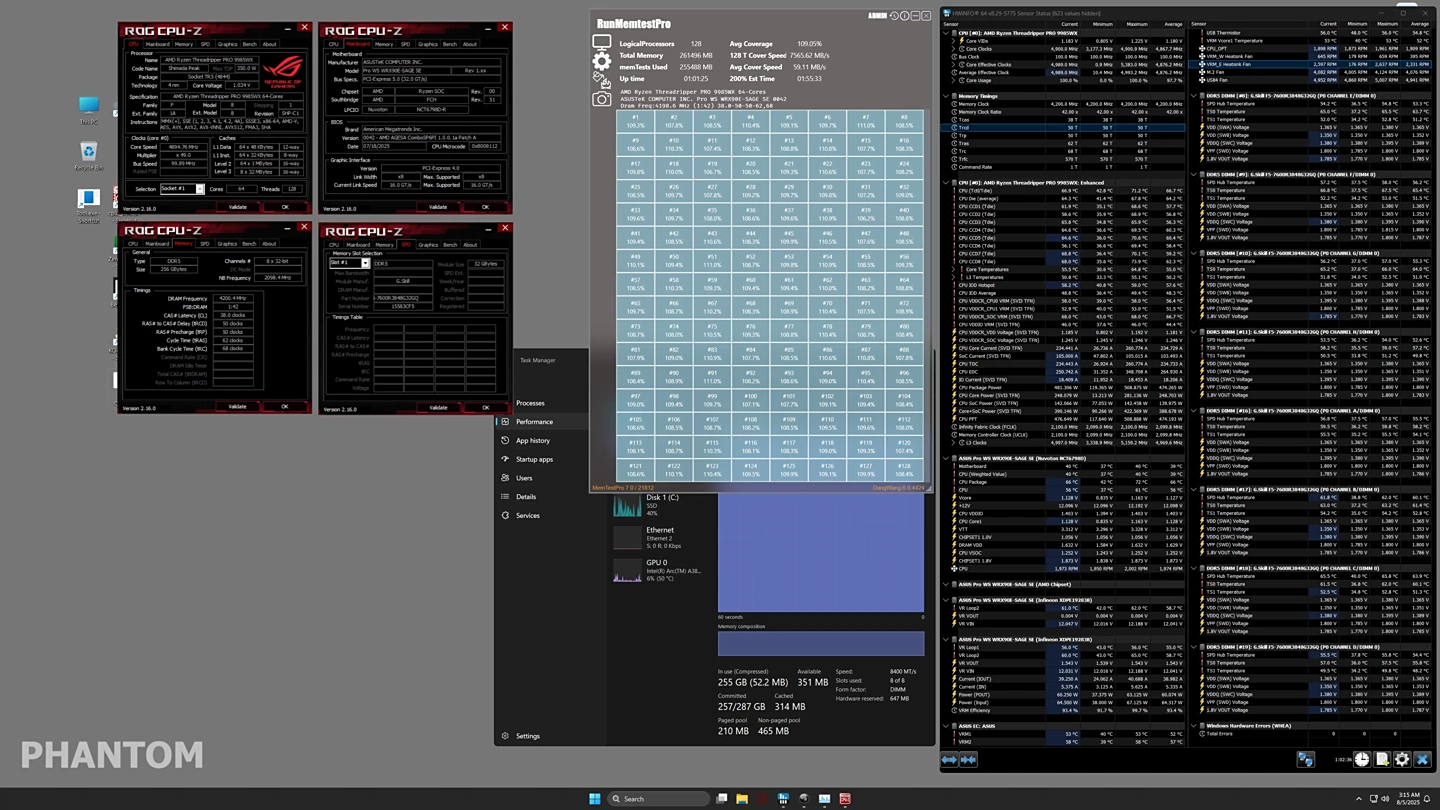Click HWiNFO shrink columns inward-arrows icon

pos(968,760)
